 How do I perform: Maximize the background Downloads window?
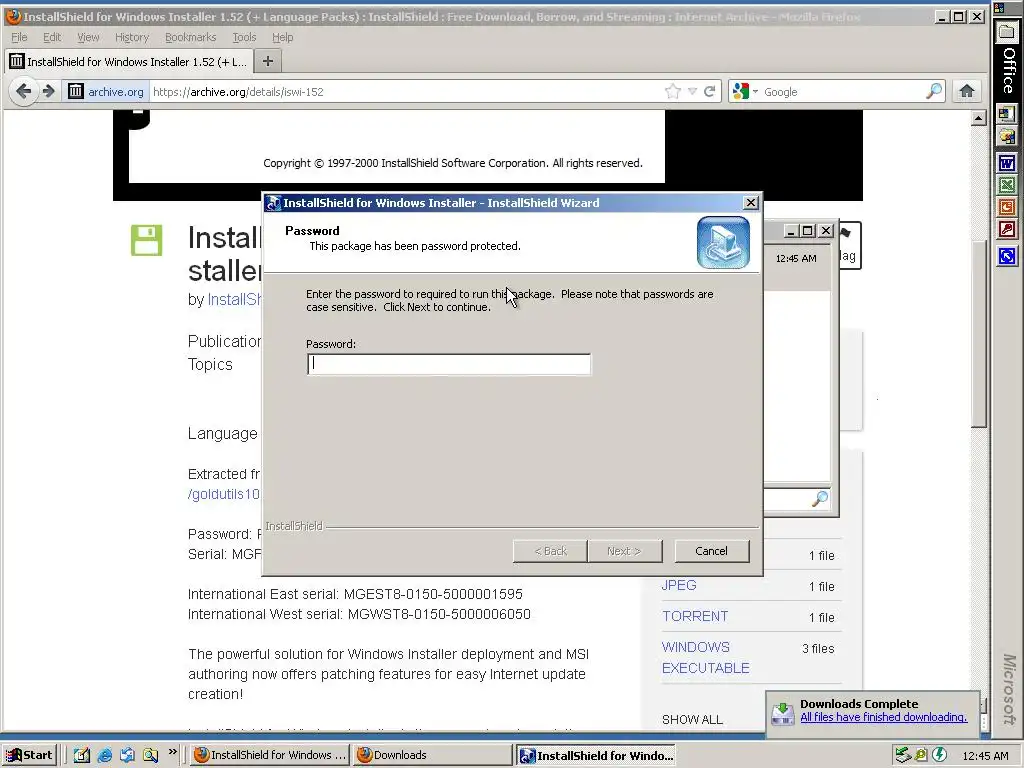click(808, 231)
